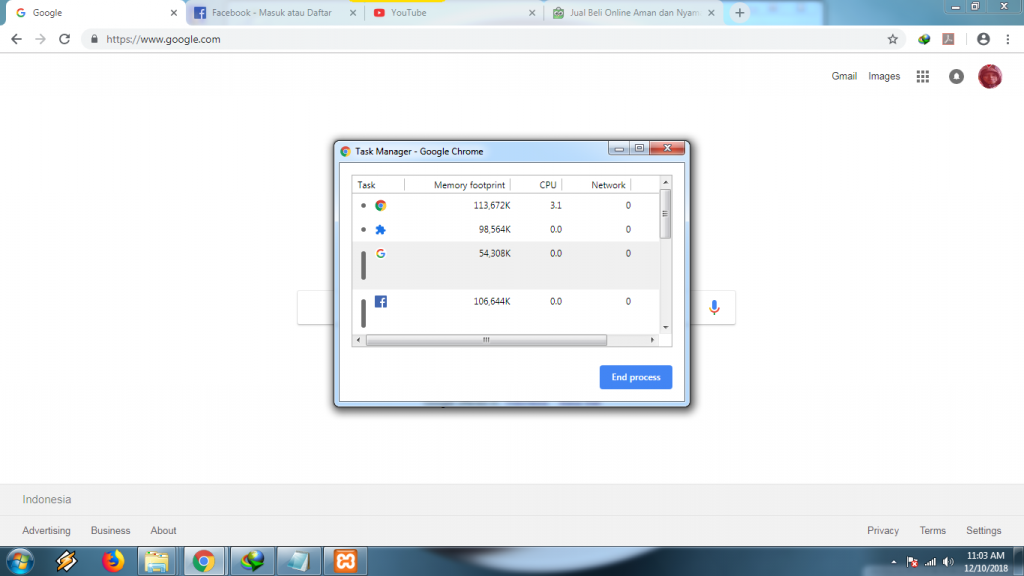The height and width of the screenshot is (576, 1024).
Task: Open Firefox from the taskbar
Action: [x=112, y=562]
